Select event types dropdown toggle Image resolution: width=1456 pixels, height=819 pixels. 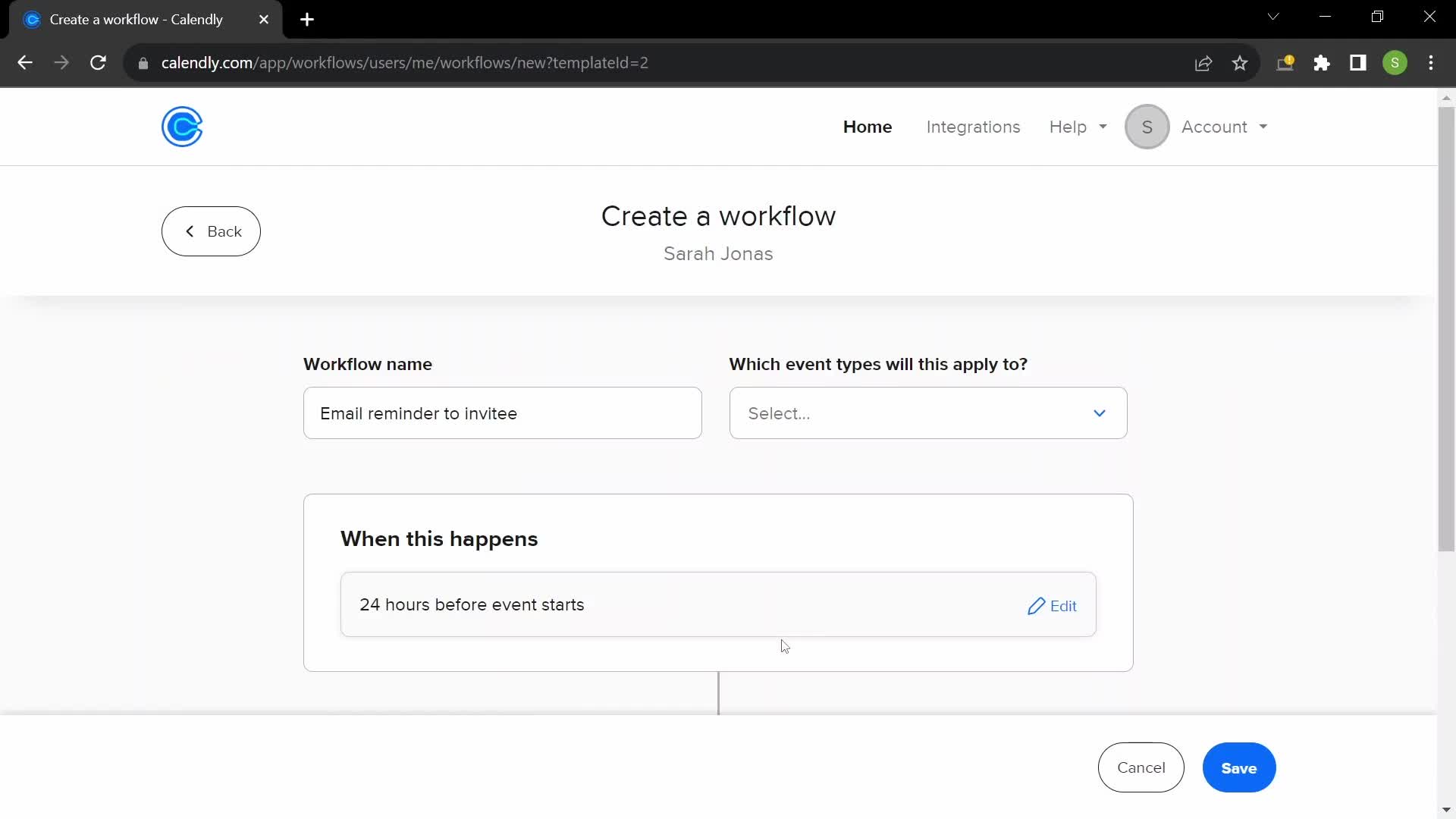(1100, 413)
